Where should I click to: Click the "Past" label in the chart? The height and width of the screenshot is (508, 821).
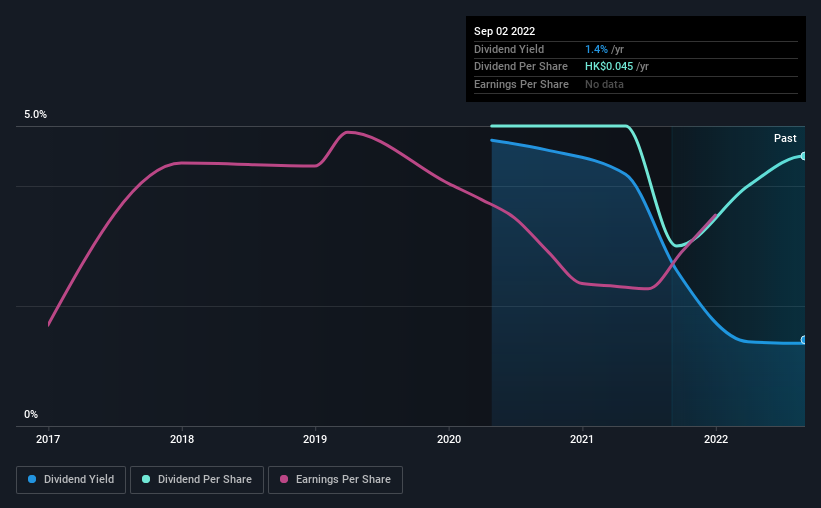click(x=785, y=139)
